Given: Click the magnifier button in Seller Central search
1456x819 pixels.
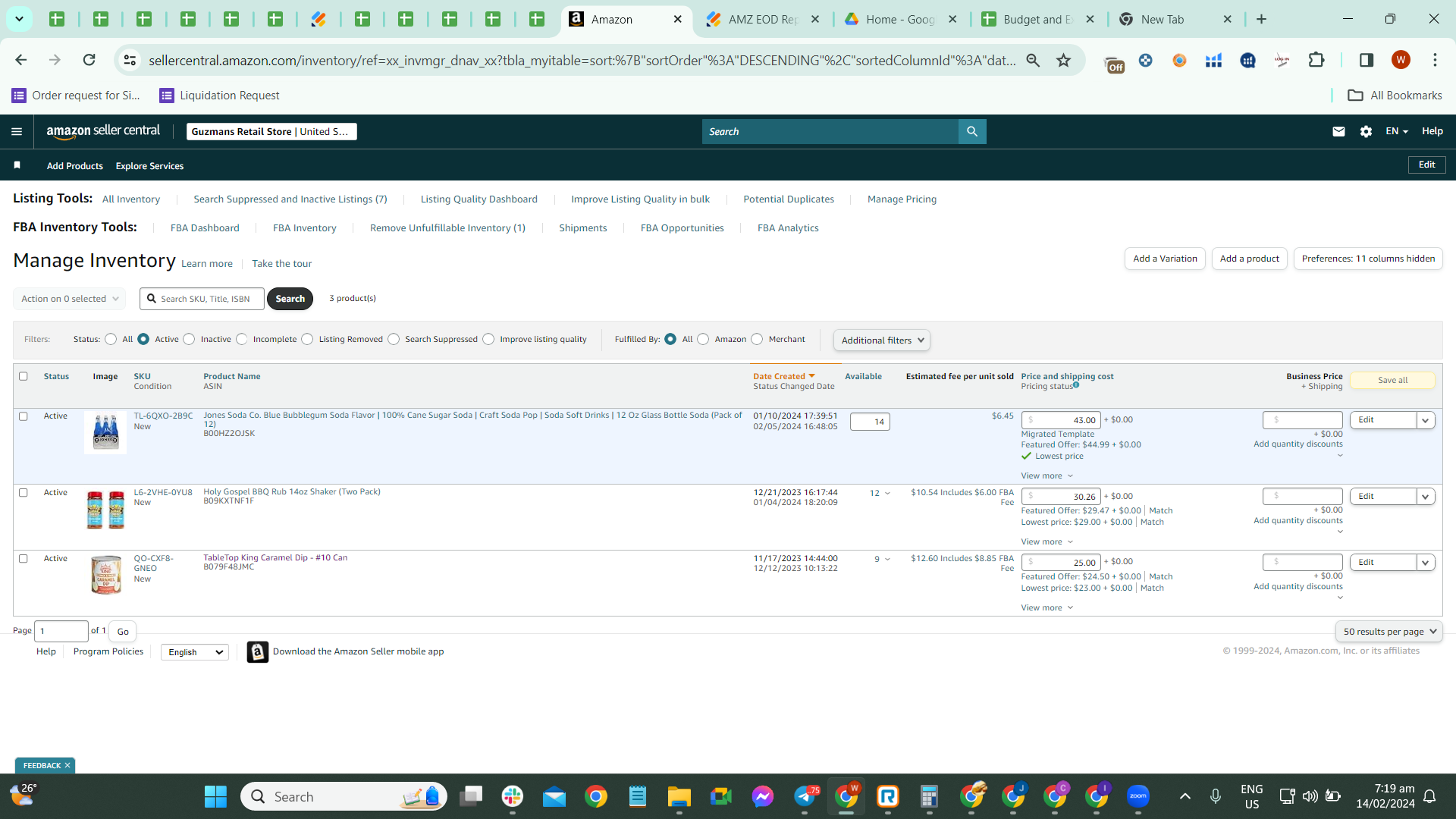Looking at the screenshot, I should click(x=972, y=132).
